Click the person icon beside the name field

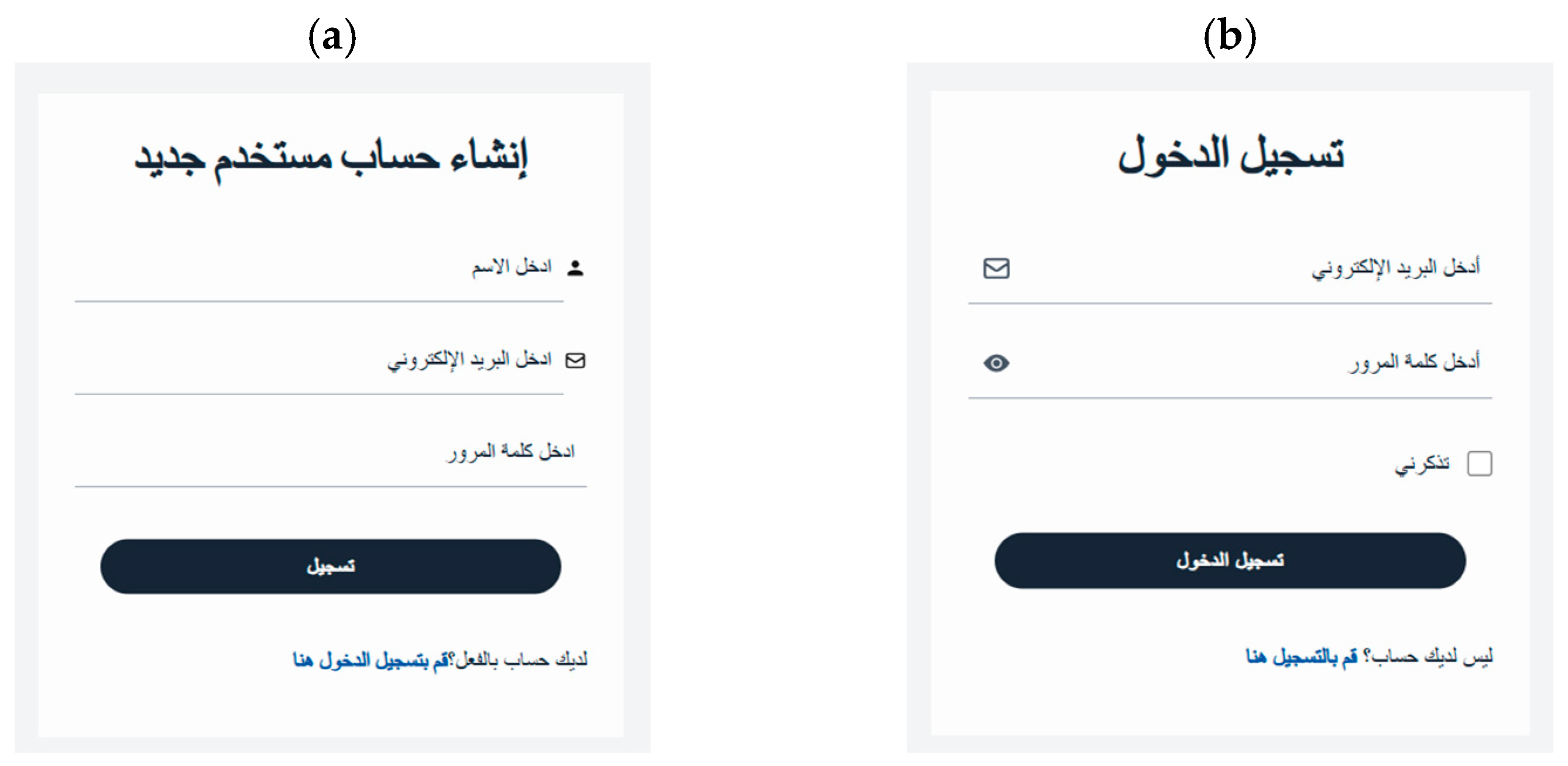click(575, 269)
